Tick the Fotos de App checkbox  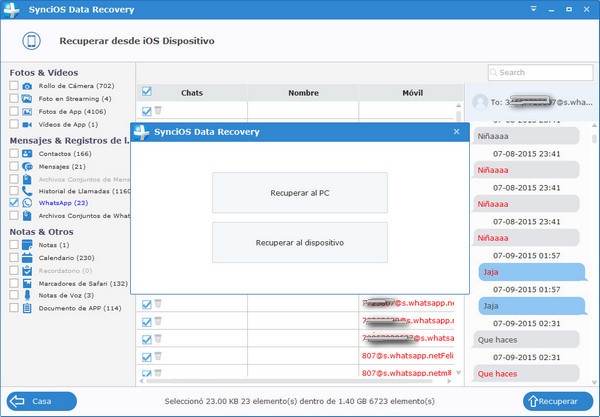14,111
